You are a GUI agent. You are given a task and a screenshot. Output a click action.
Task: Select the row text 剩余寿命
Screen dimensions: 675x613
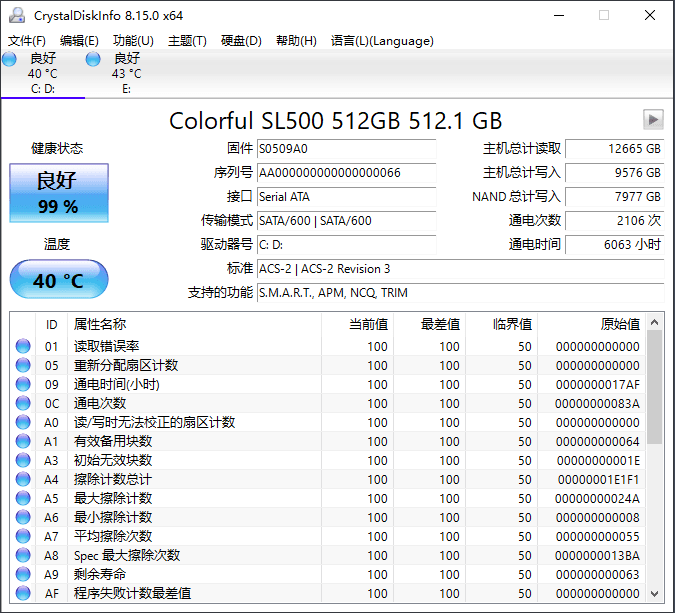click(x=100, y=574)
